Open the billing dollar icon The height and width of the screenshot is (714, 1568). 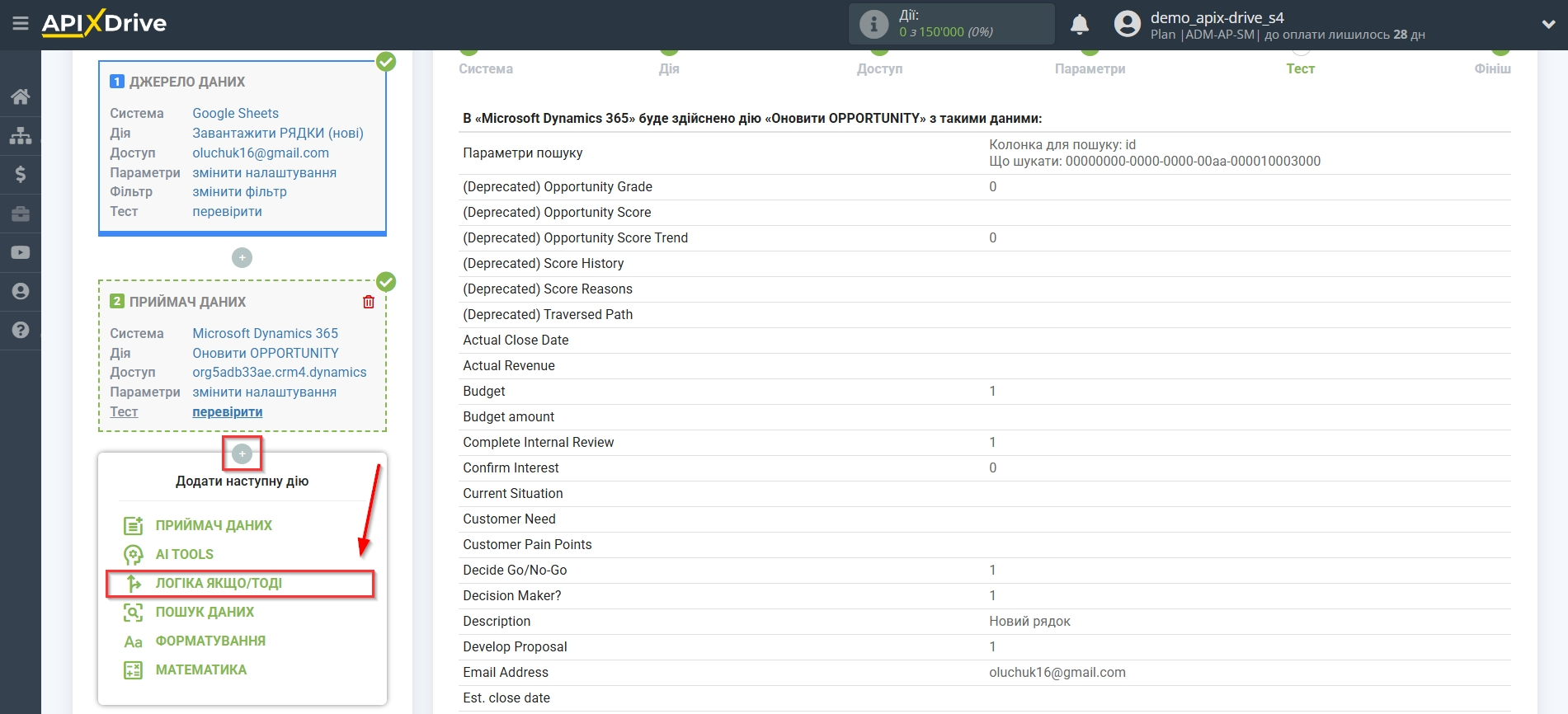(x=21, y=174)
